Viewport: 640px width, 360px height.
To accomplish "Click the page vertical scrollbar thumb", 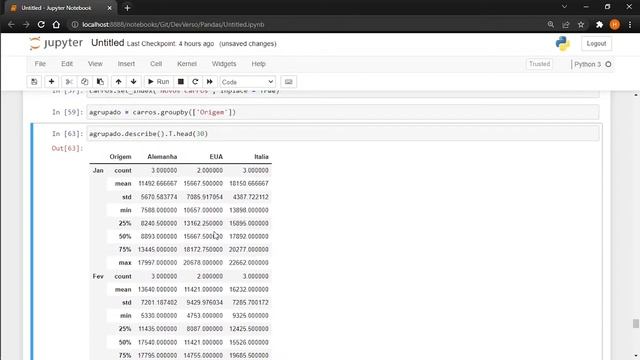I will tap(636, 323).
